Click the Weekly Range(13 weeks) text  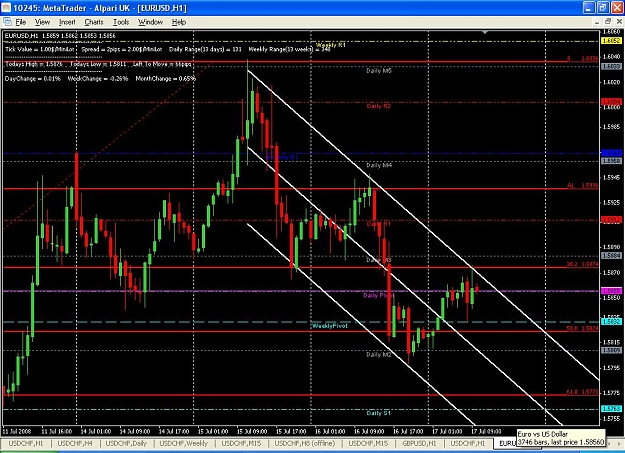tap(289, 49)
